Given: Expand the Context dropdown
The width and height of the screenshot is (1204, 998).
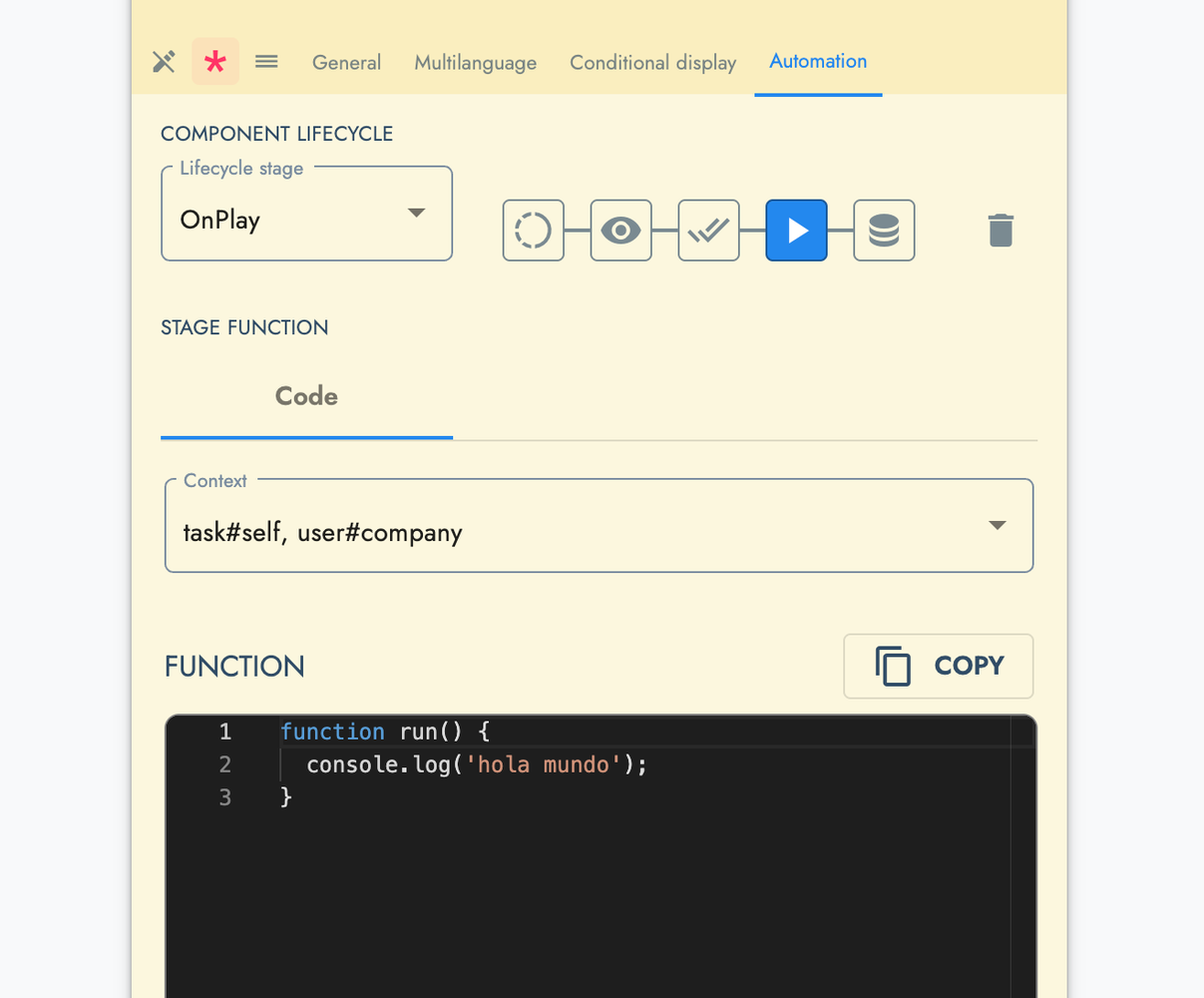Looking at the screenshot, I should click(x=599, y=527).
